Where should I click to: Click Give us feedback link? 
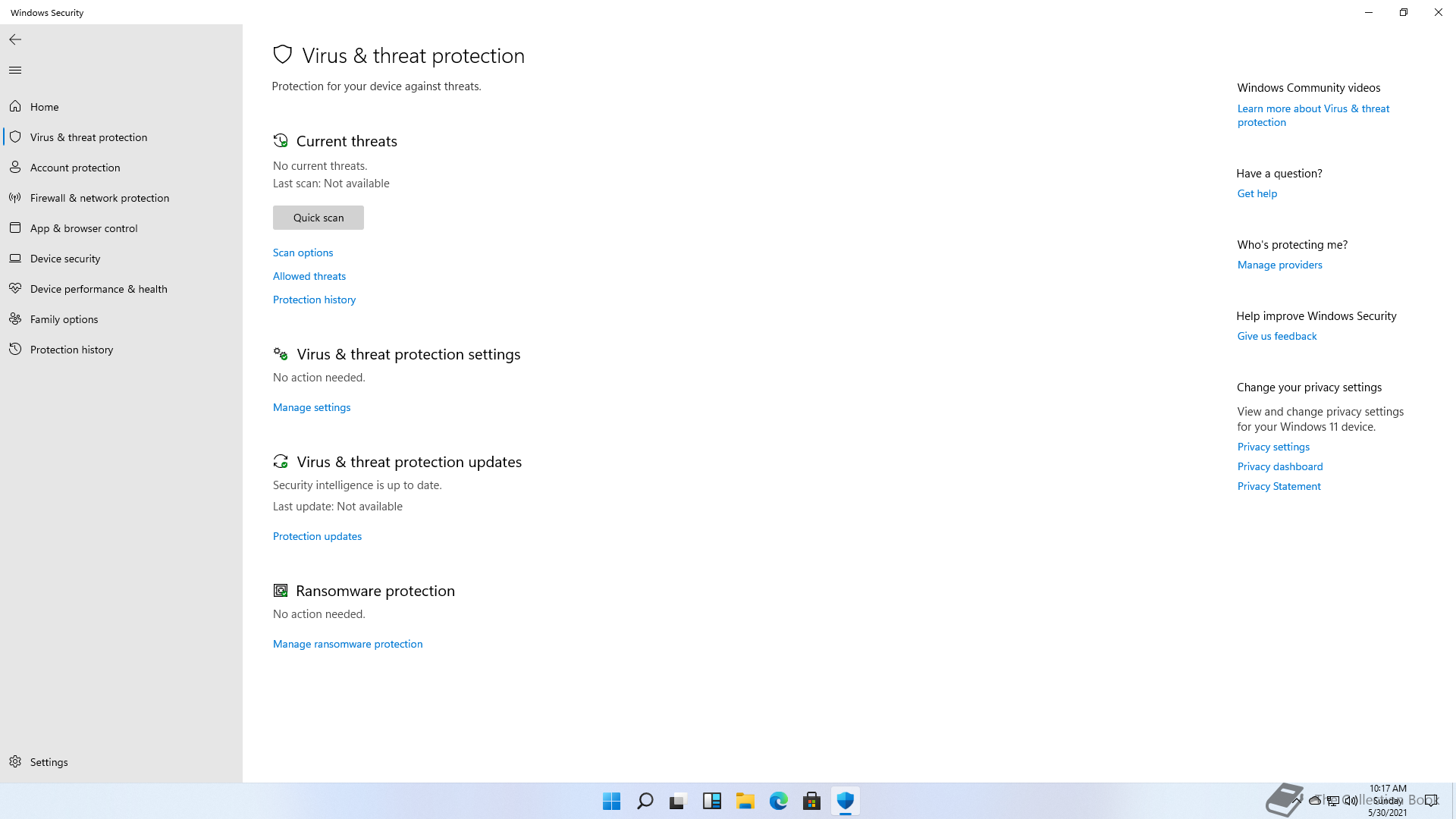[x=1277, y=336]
